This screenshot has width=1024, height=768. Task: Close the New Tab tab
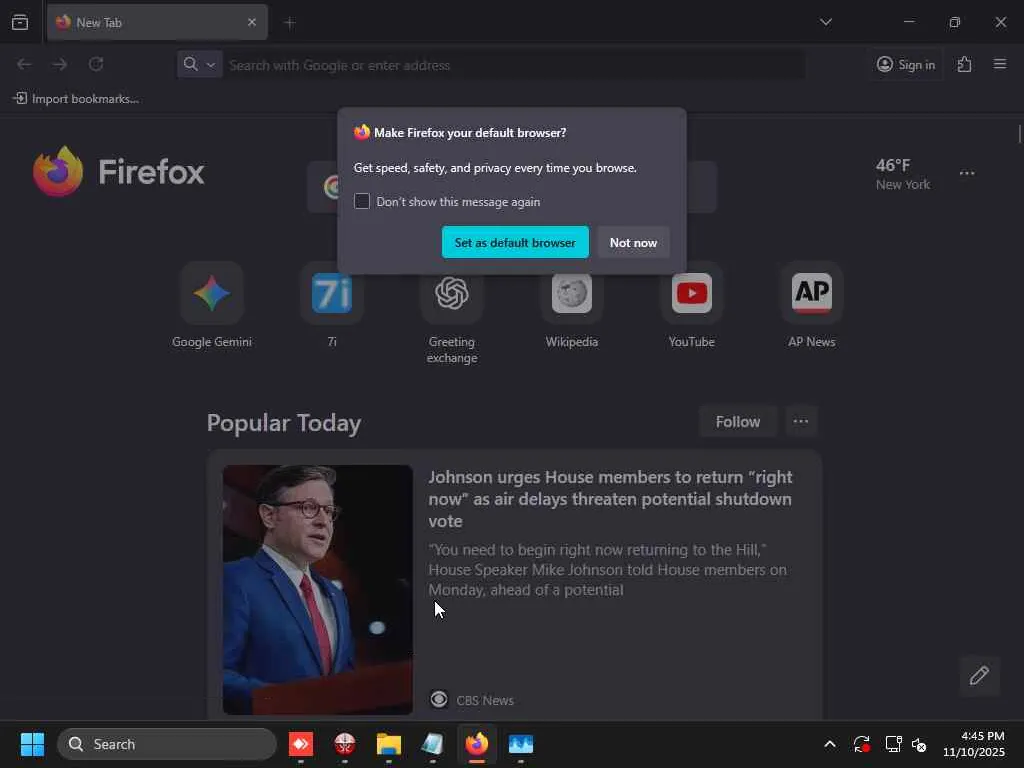click(x=252, y=22)
